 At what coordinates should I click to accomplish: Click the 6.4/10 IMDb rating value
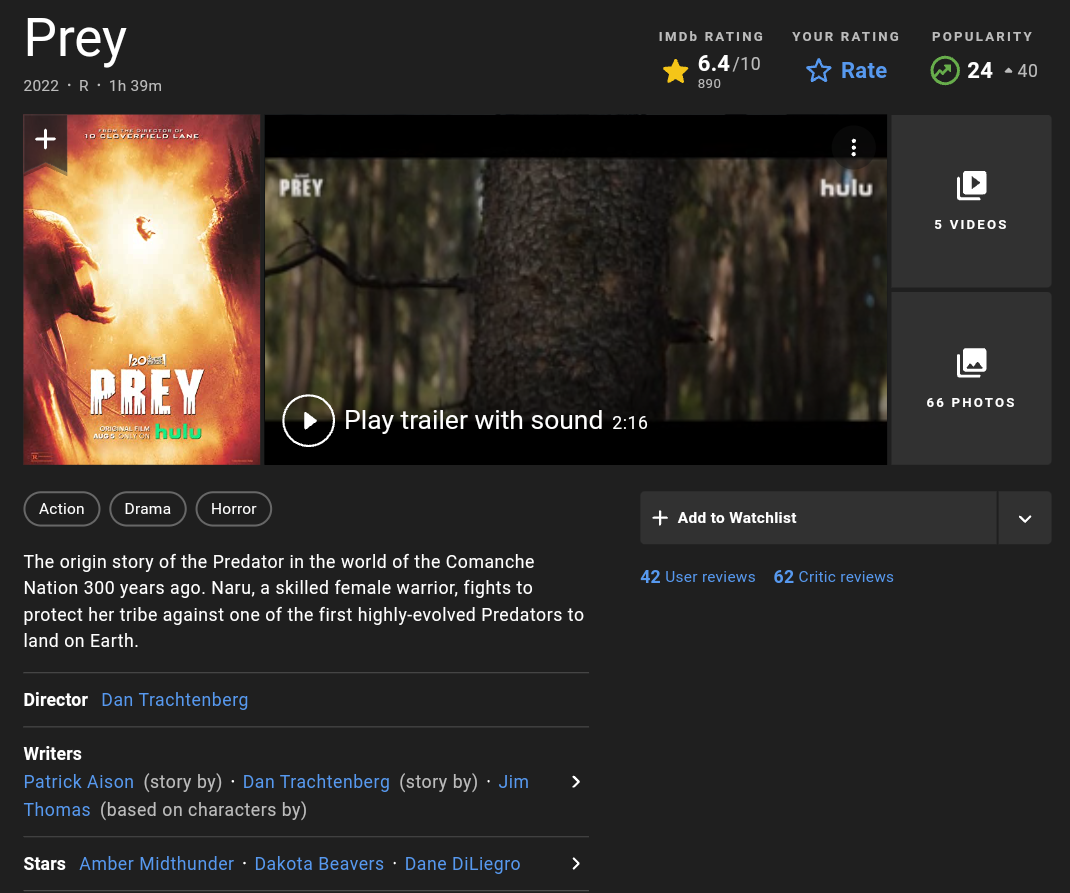click(728, 63)
